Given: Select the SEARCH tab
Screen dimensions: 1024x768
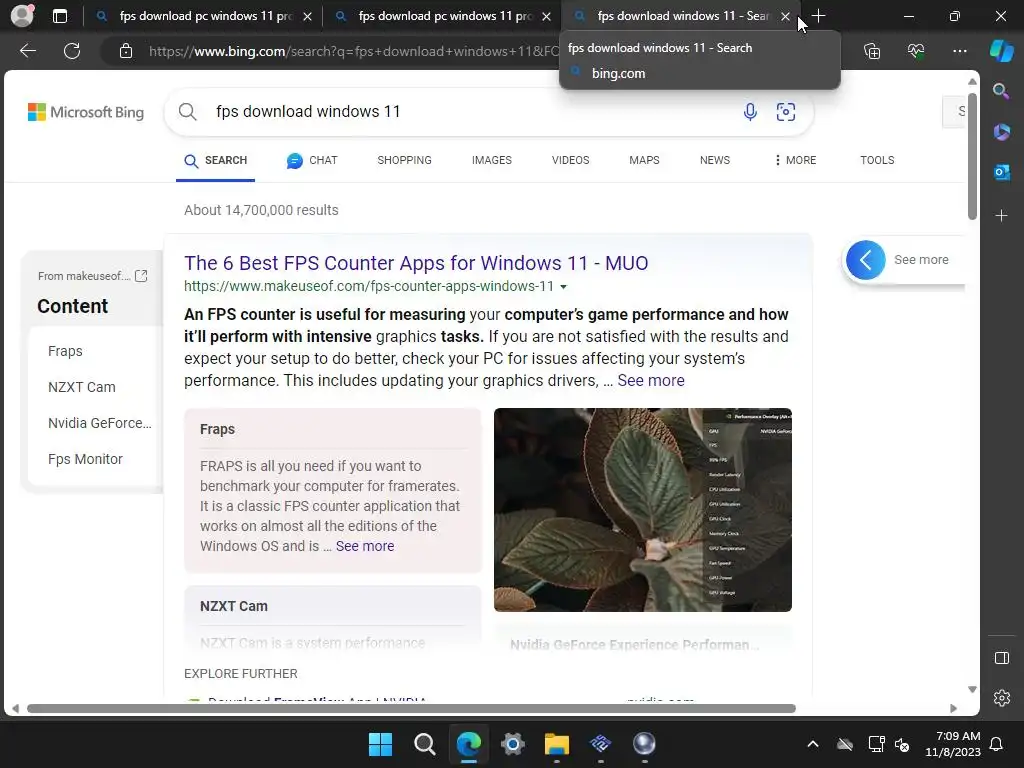Looking at the screenshot, I should (216, 161).
